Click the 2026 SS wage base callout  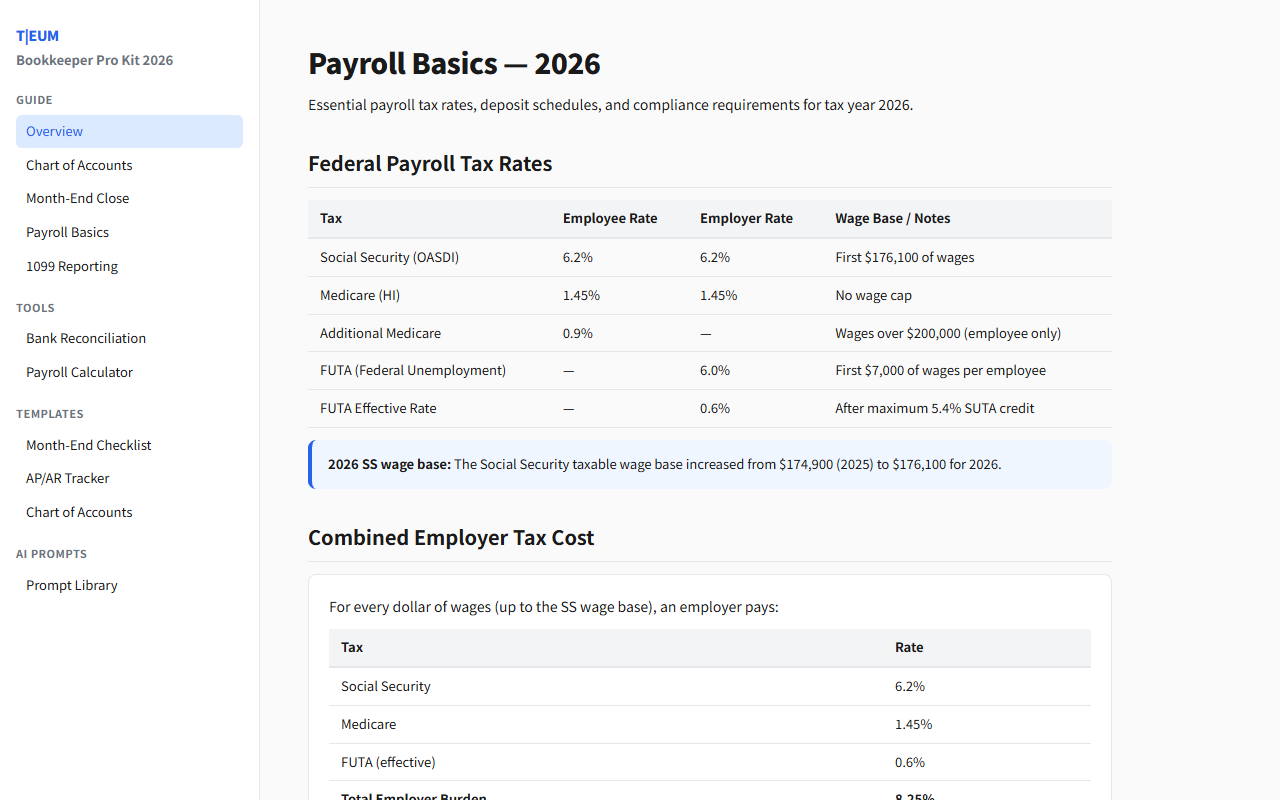point(709,464)
